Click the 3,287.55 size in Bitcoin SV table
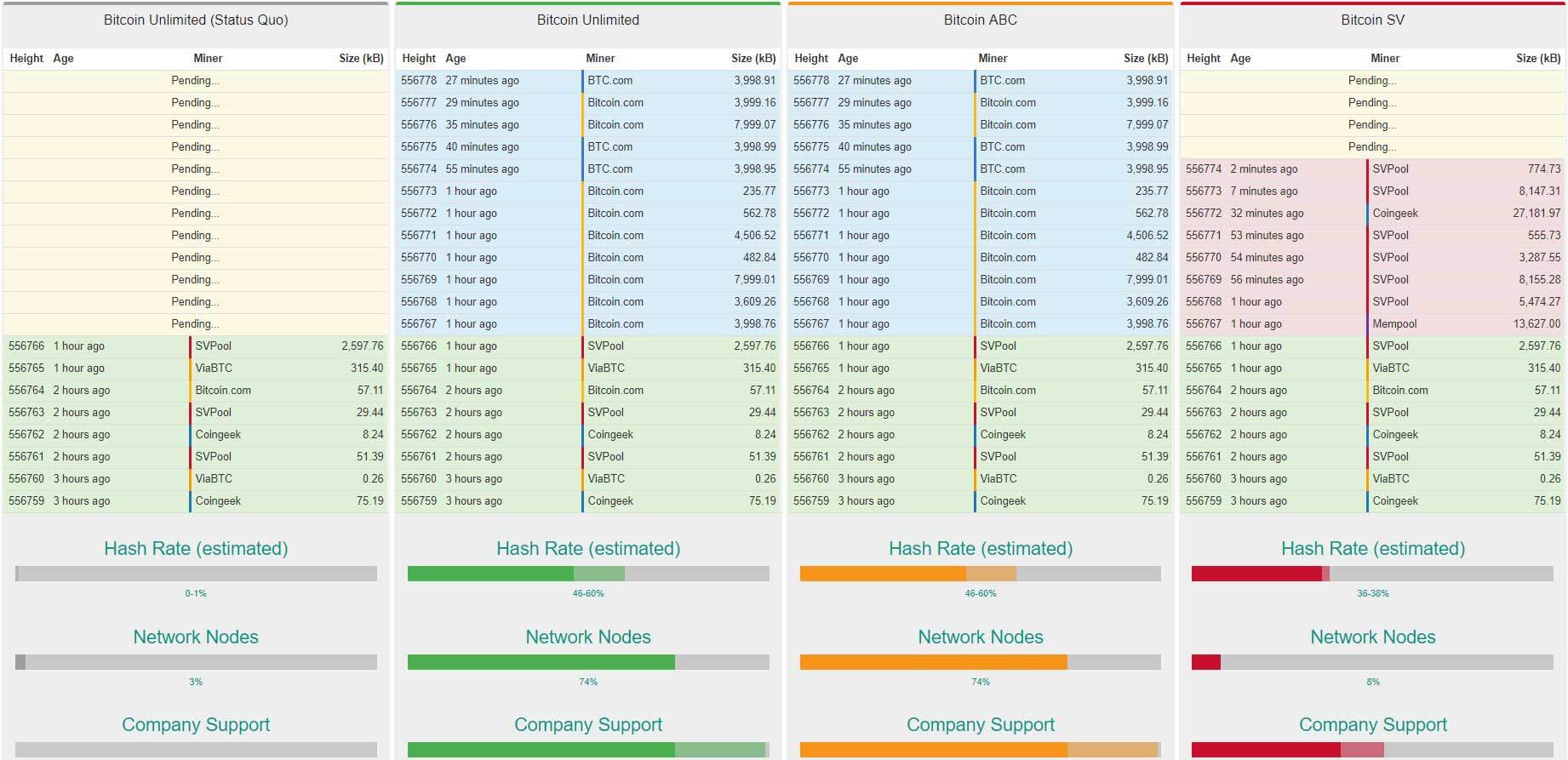Viewport: 1568px width, 760px height. 1540,257
